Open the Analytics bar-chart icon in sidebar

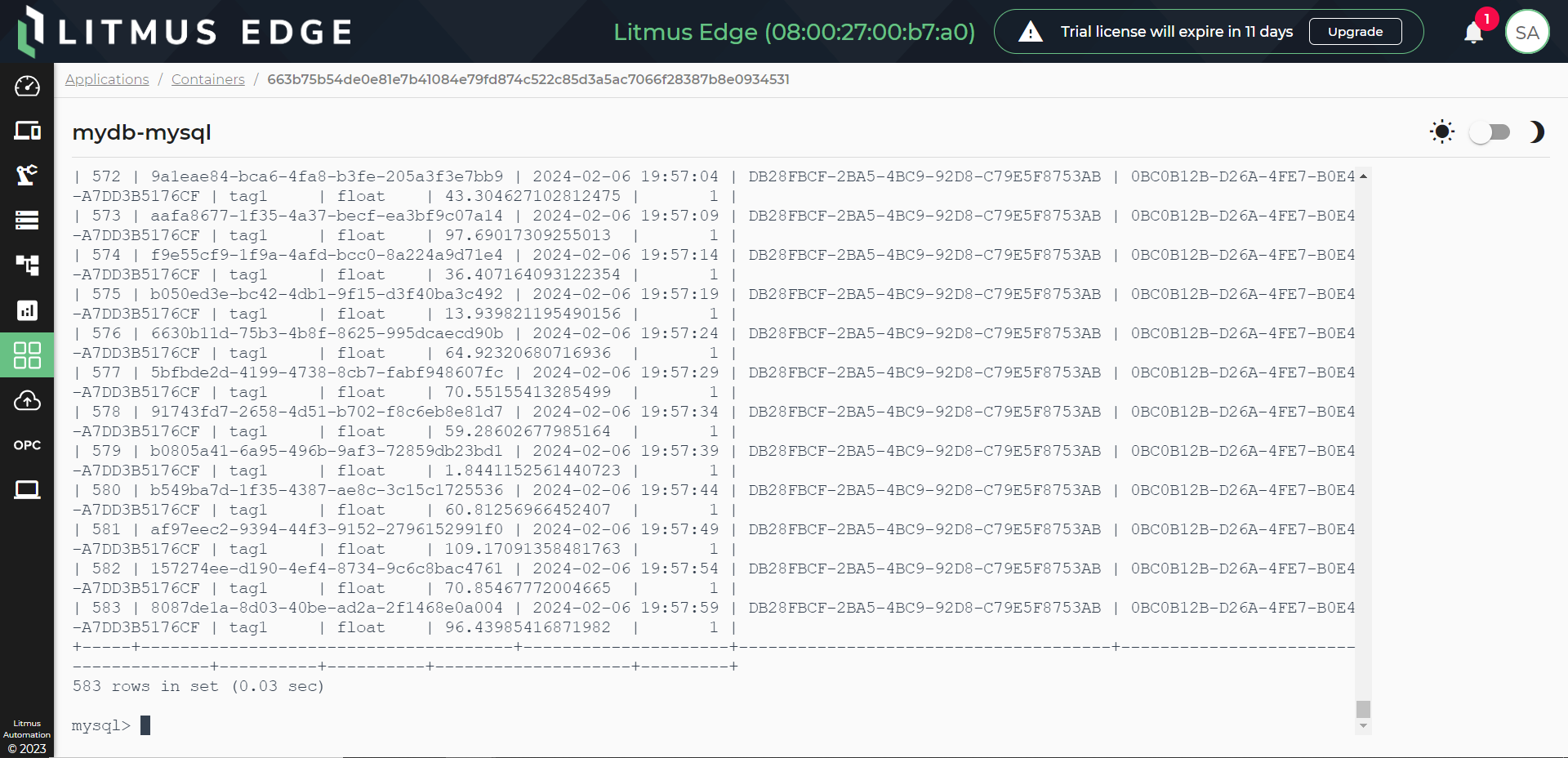[27, 310]
